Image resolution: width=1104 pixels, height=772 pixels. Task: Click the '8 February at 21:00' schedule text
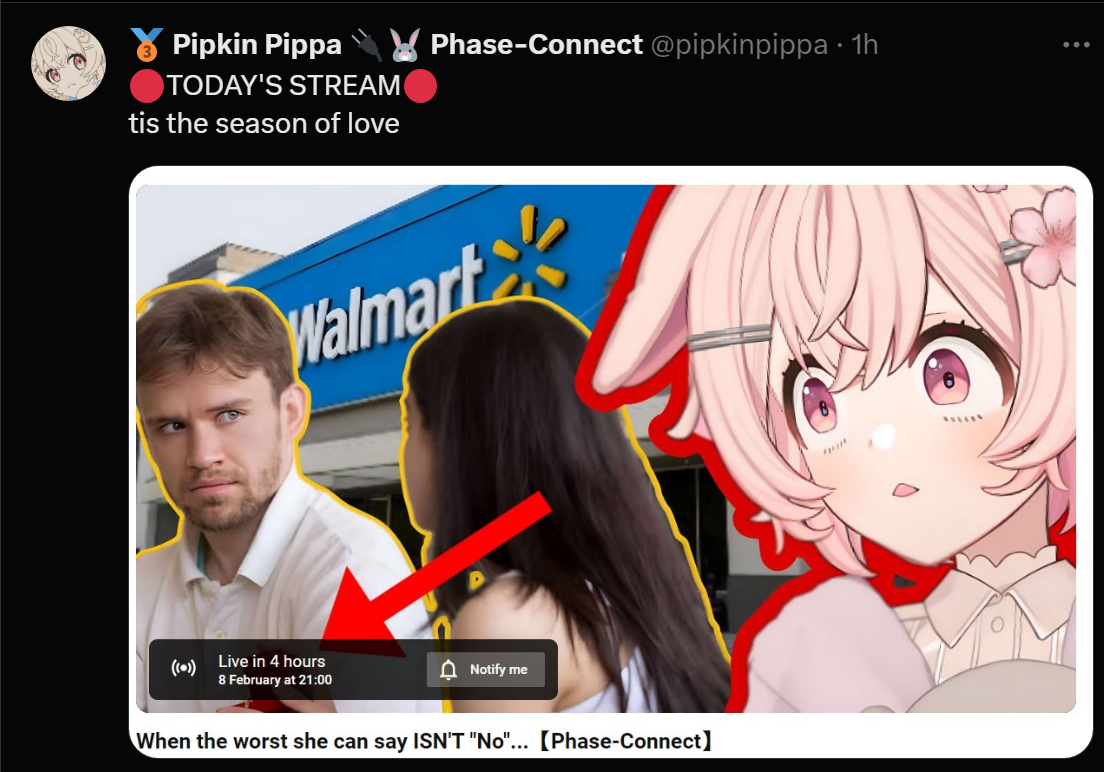point(275,680)
